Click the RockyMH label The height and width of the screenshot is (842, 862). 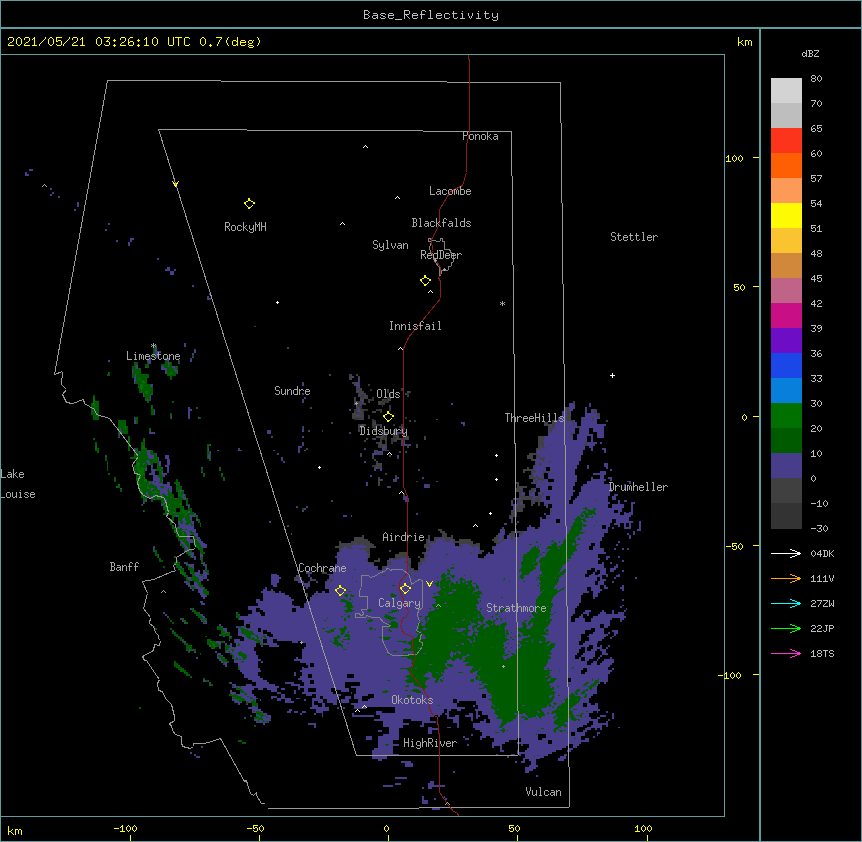(245, 226)
